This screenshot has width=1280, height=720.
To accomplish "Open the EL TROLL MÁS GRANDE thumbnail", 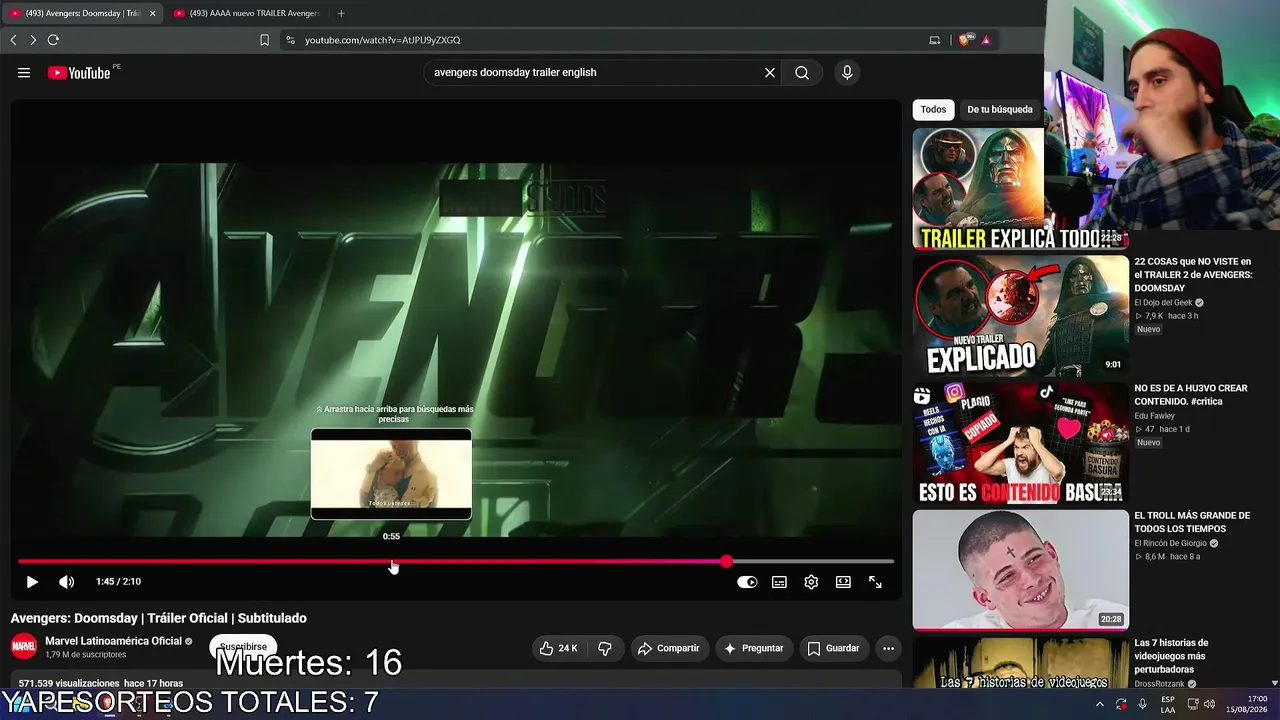I will tap(1020, 571).
